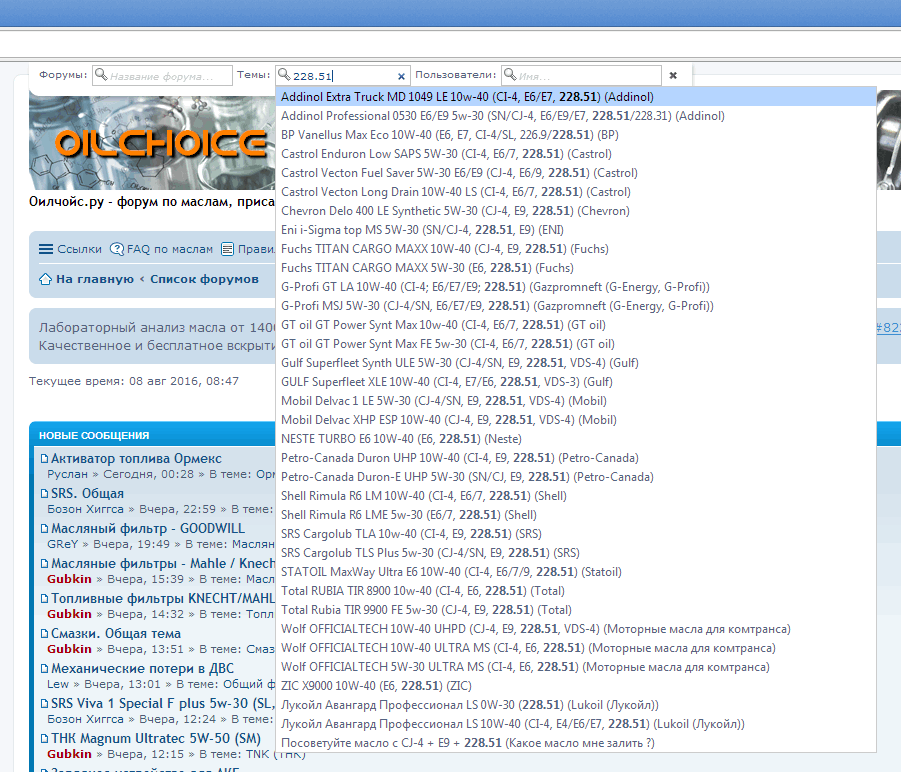The image size is (901, 772).
Task: Select Wolf OFFICIALTECH 10W-40 UHPD suggestion
Action: (x=576, y=627)
